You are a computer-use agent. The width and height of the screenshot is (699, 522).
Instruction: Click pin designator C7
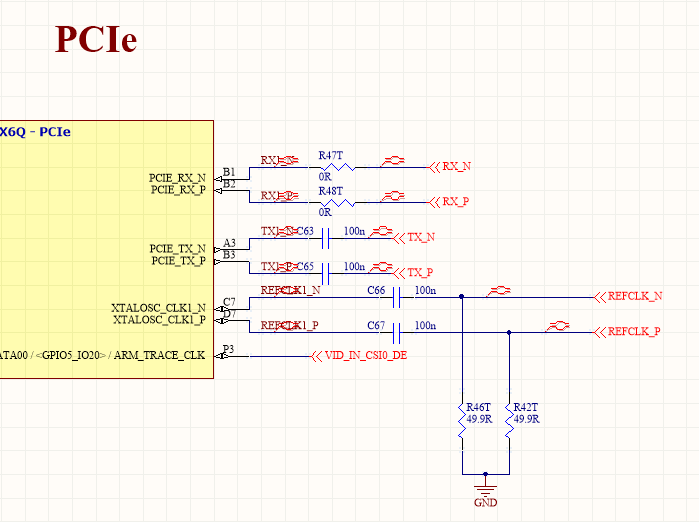[229, 302]
